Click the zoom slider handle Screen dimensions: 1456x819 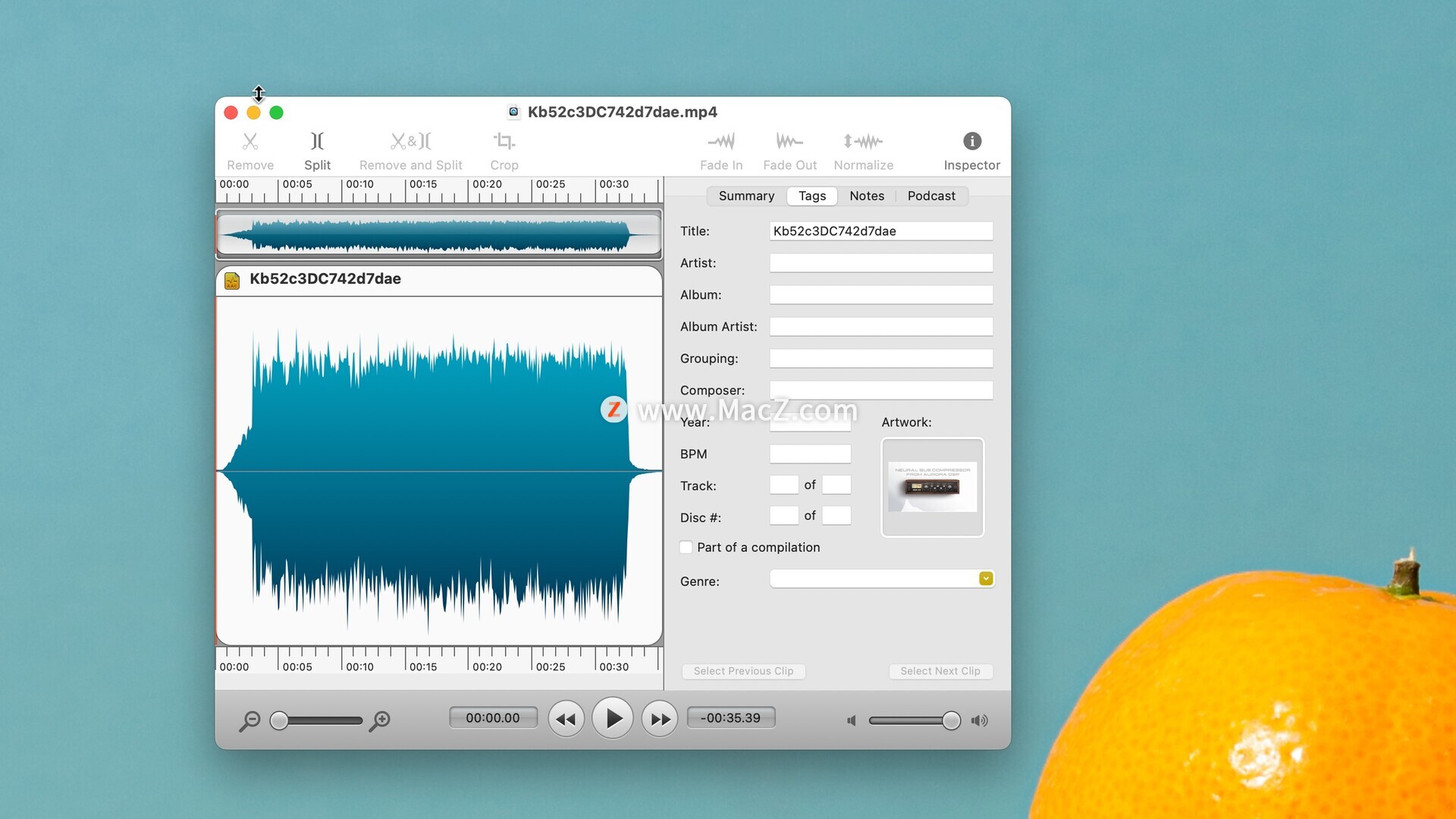pos(279,720)
